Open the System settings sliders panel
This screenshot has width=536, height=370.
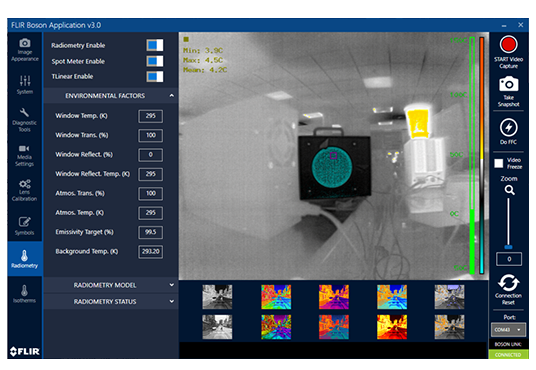[25, 84]
